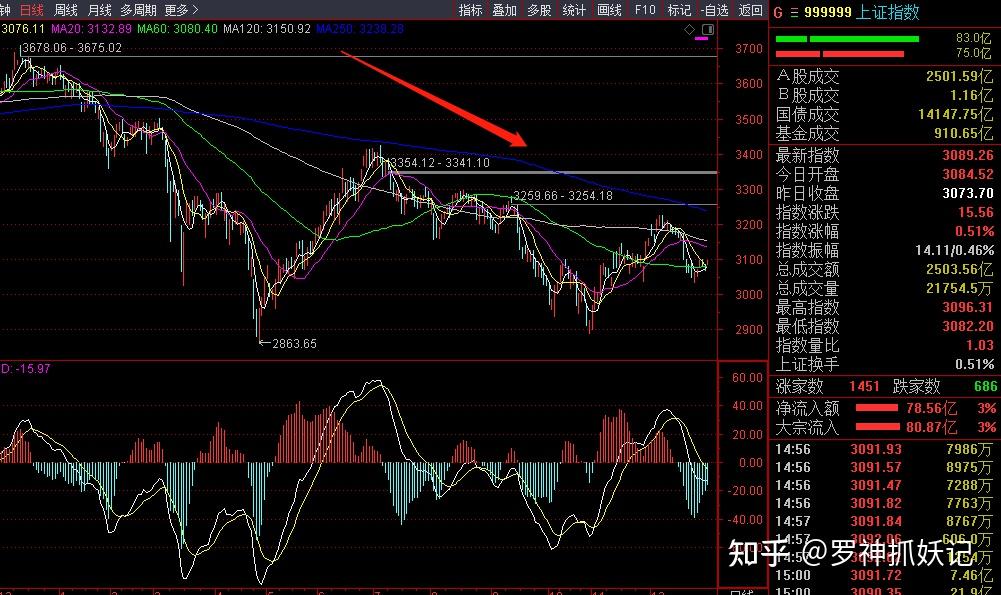
Task: Click the 14:56 tick row at 3091.93
Action: pyautogui.click(x=884, y=449)
